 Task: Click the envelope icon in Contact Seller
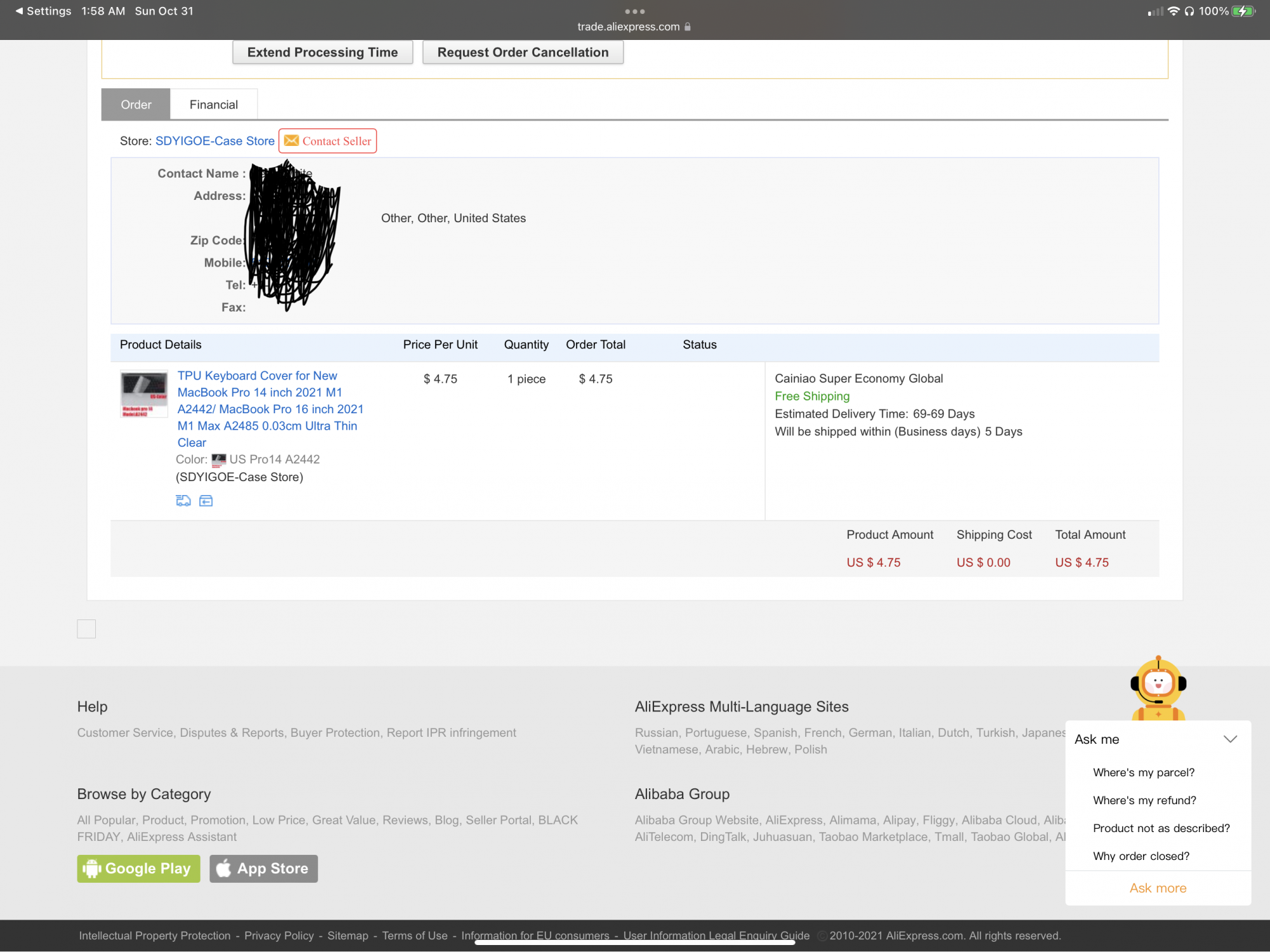[291, 141]
